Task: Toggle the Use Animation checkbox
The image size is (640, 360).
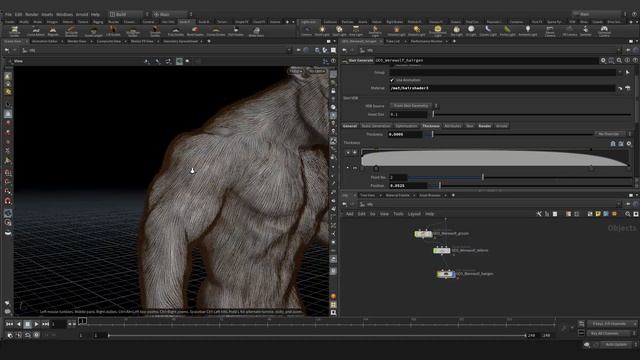Action: click(x=392, y=80)
